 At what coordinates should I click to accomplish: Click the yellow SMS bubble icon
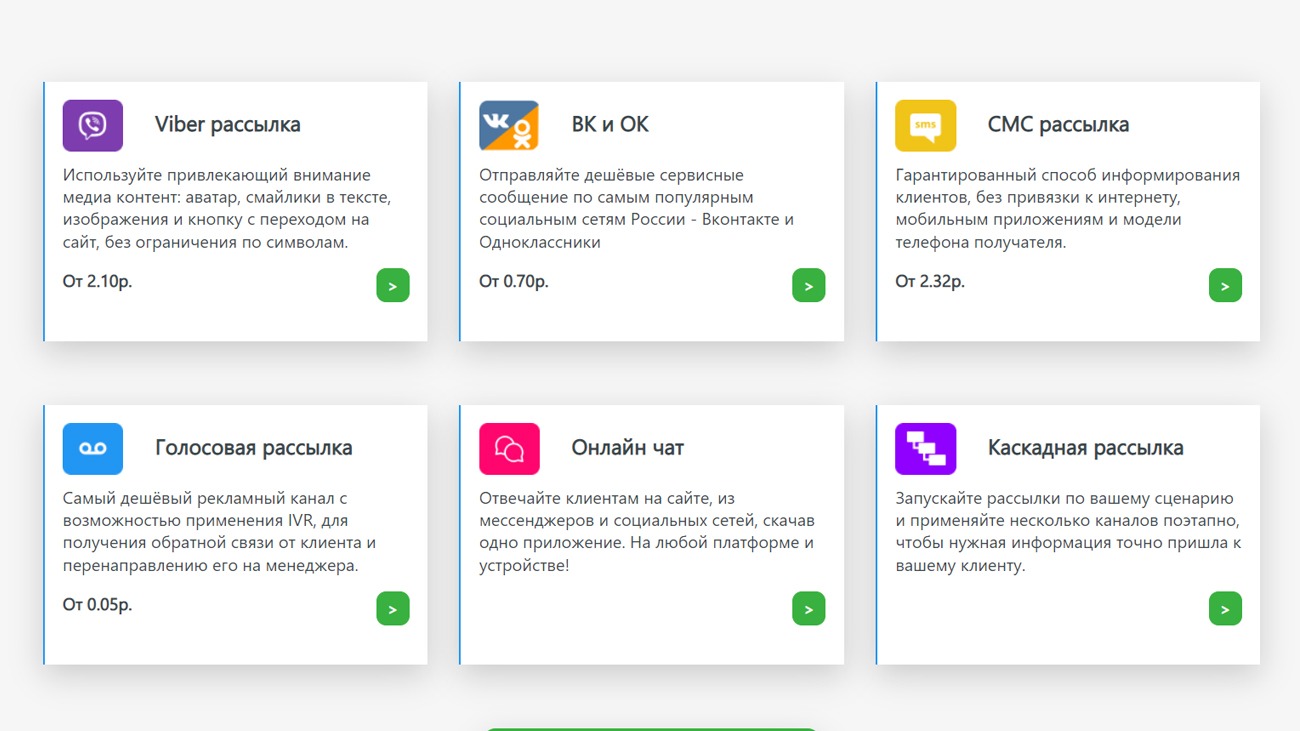[x=925, y=125]
